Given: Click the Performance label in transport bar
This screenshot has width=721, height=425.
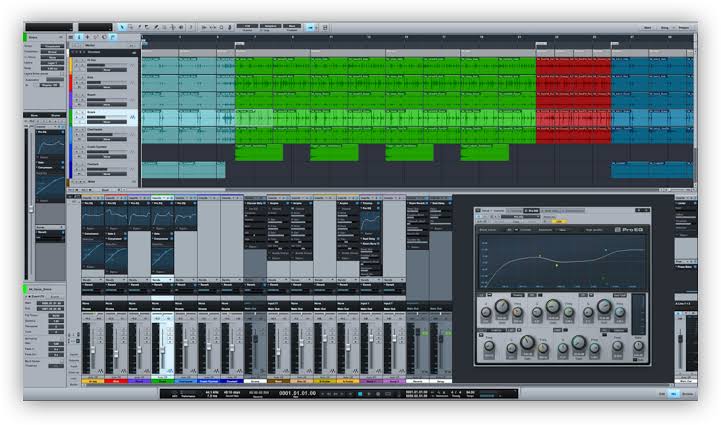Looking at the screenshot, I should [x=188, y=396].
